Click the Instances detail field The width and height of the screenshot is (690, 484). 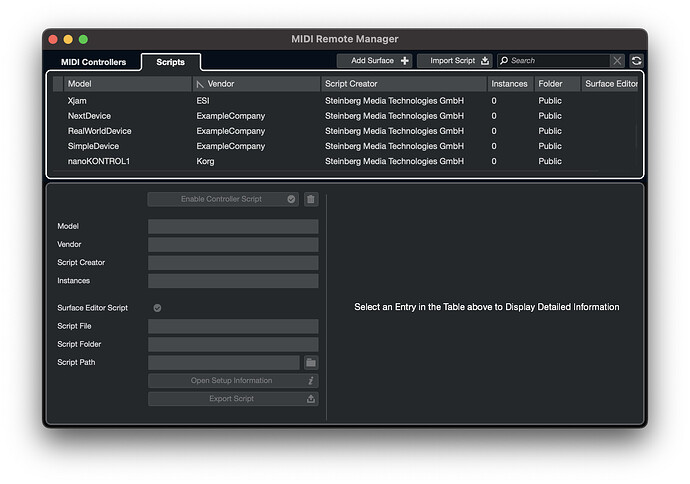pos(233,281)
